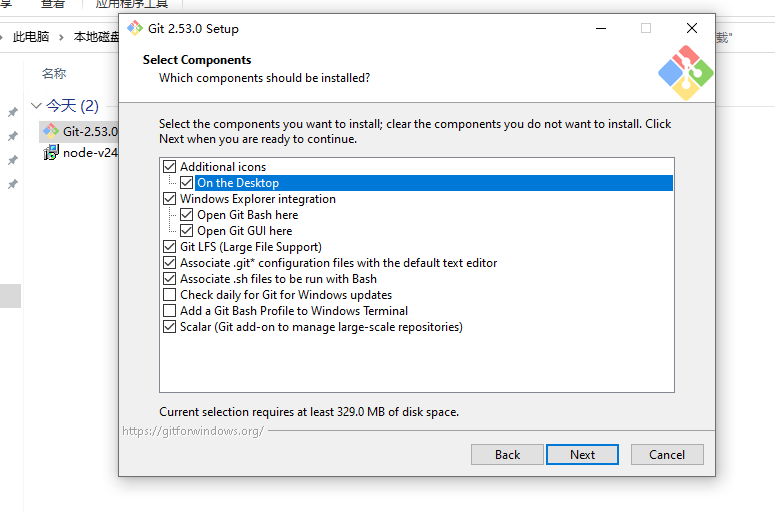This screenshot has width=775, height=513.
Task: Enable Check daily for Git for Windows updates
Action: (x=170, y=295)
